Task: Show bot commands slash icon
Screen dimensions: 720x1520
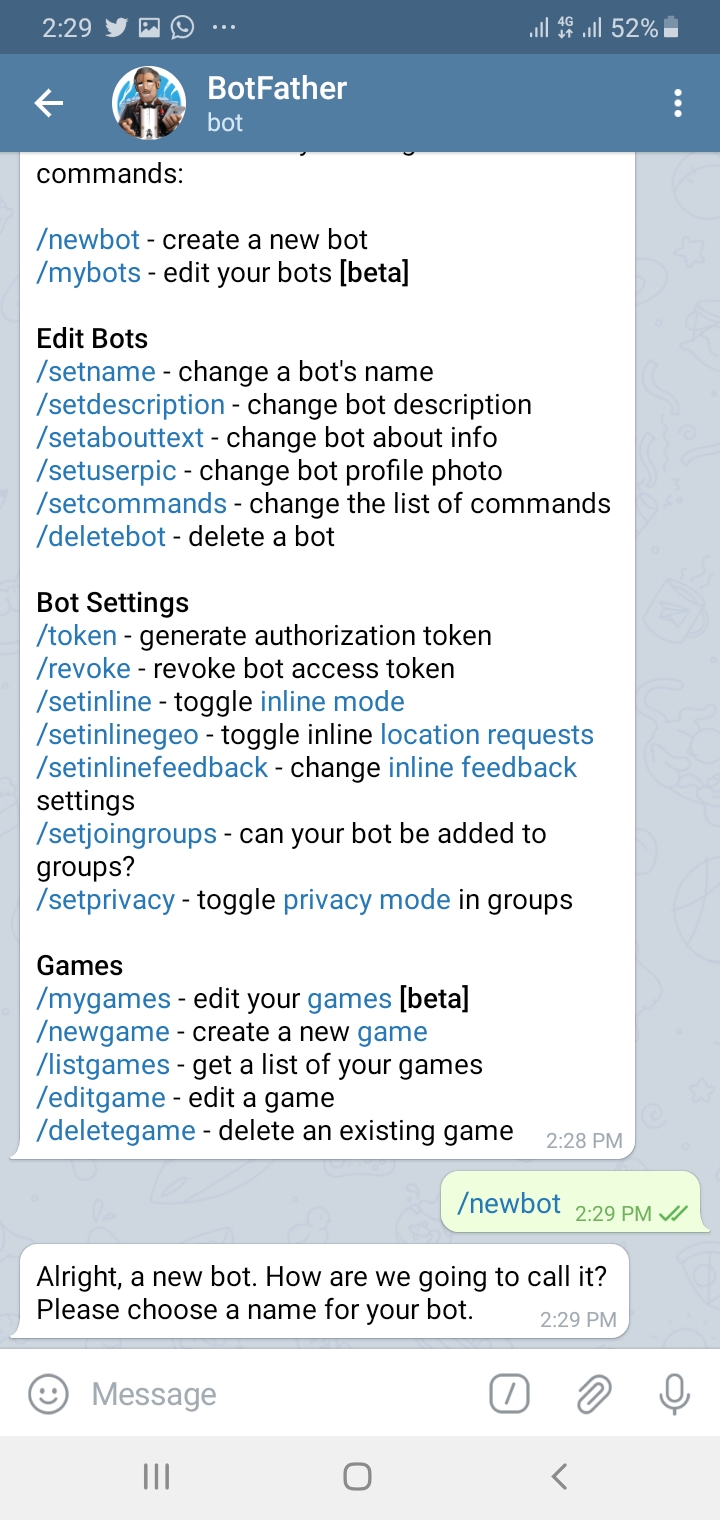Action: (509, 1393)
